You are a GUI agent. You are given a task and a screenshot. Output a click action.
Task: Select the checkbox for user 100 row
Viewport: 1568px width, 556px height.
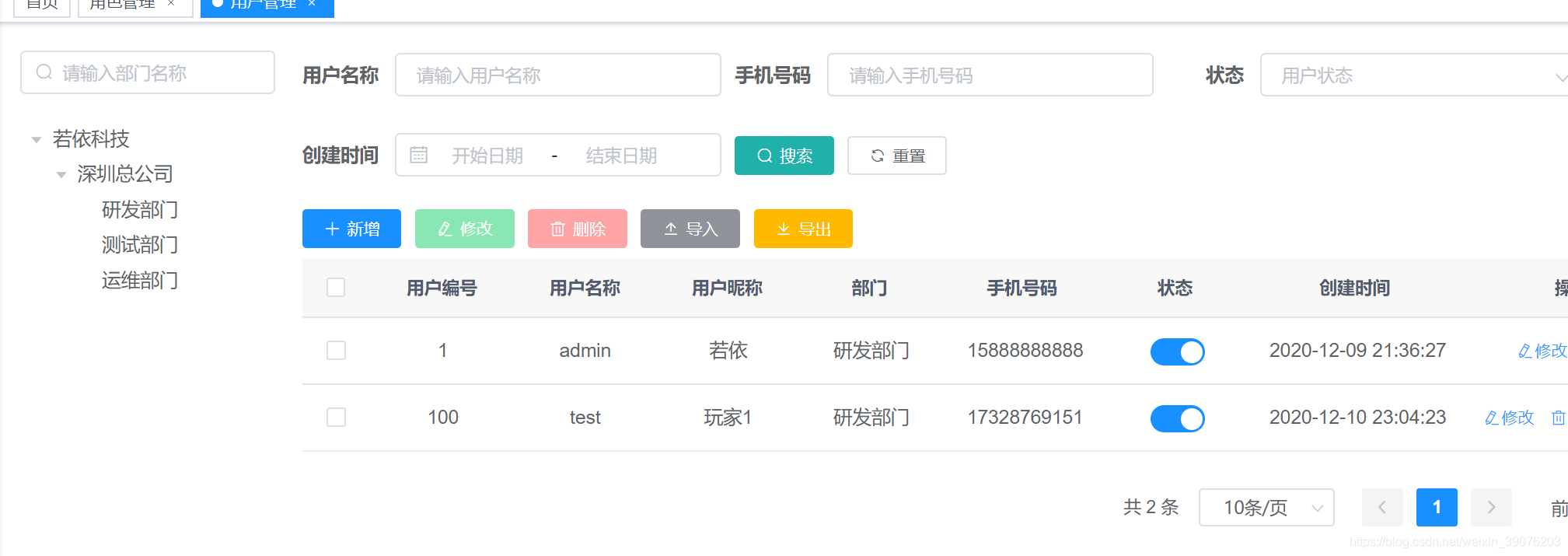(x=336, y=418)
